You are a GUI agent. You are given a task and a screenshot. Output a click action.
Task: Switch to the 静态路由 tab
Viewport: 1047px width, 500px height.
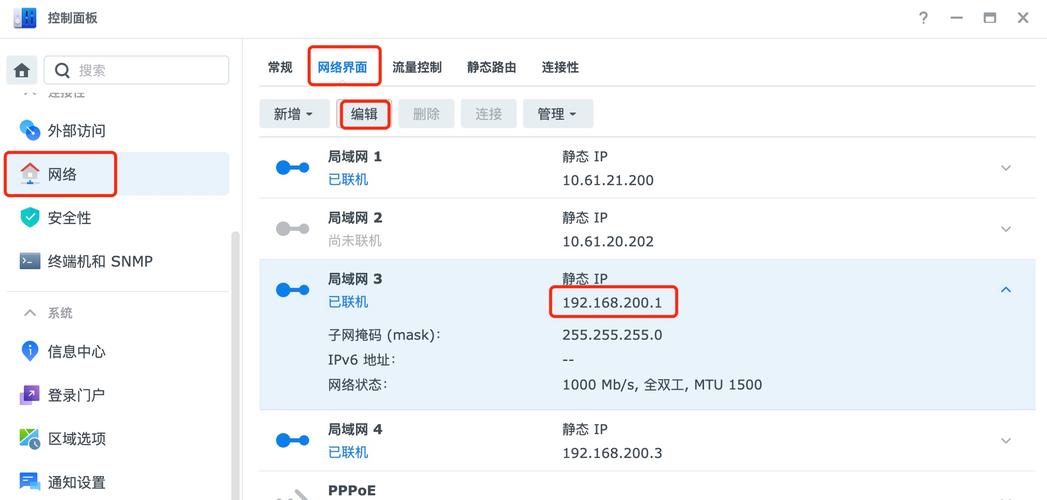tap(491, 67)
